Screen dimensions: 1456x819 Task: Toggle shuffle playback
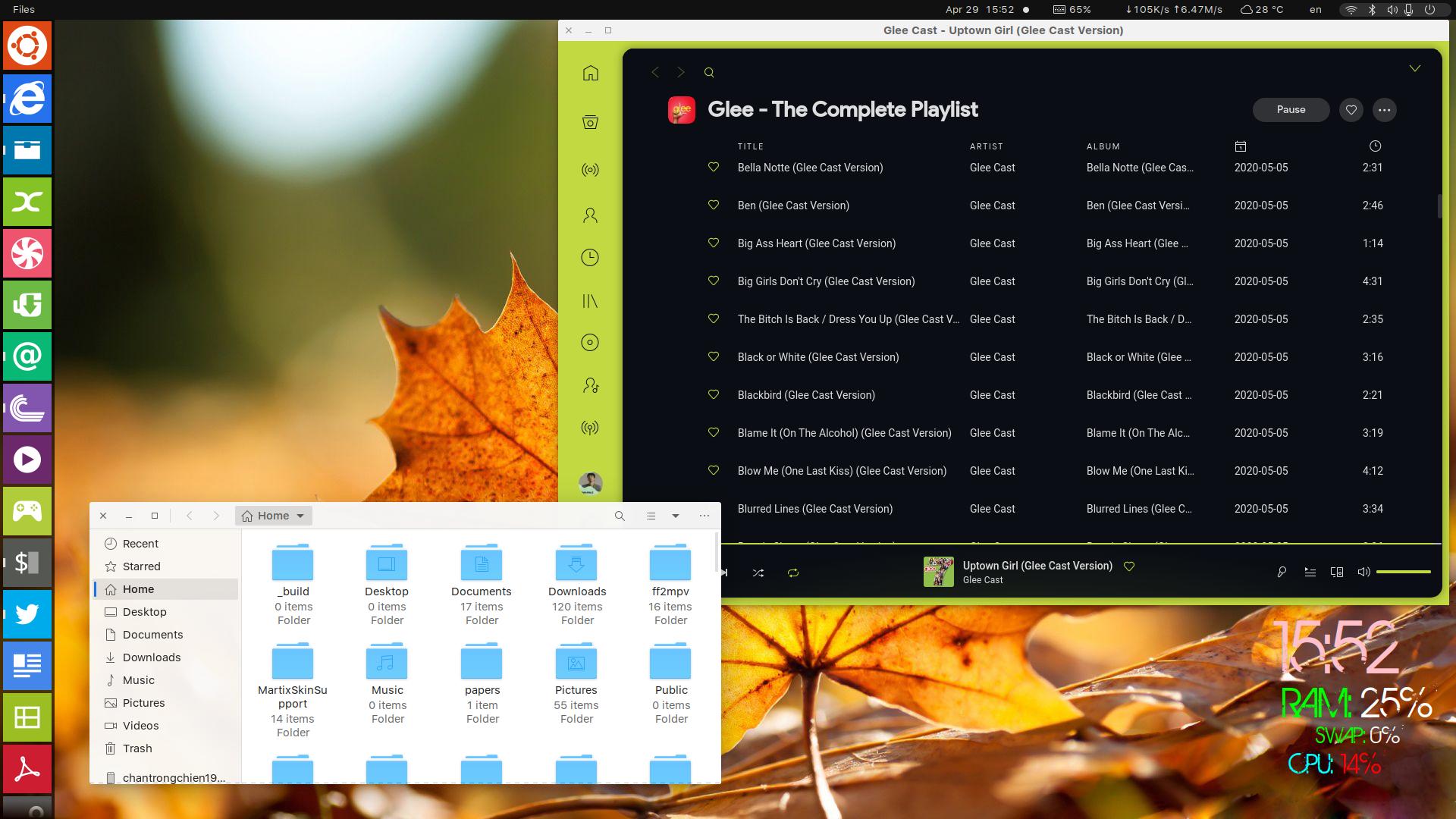tap(758, 573)
